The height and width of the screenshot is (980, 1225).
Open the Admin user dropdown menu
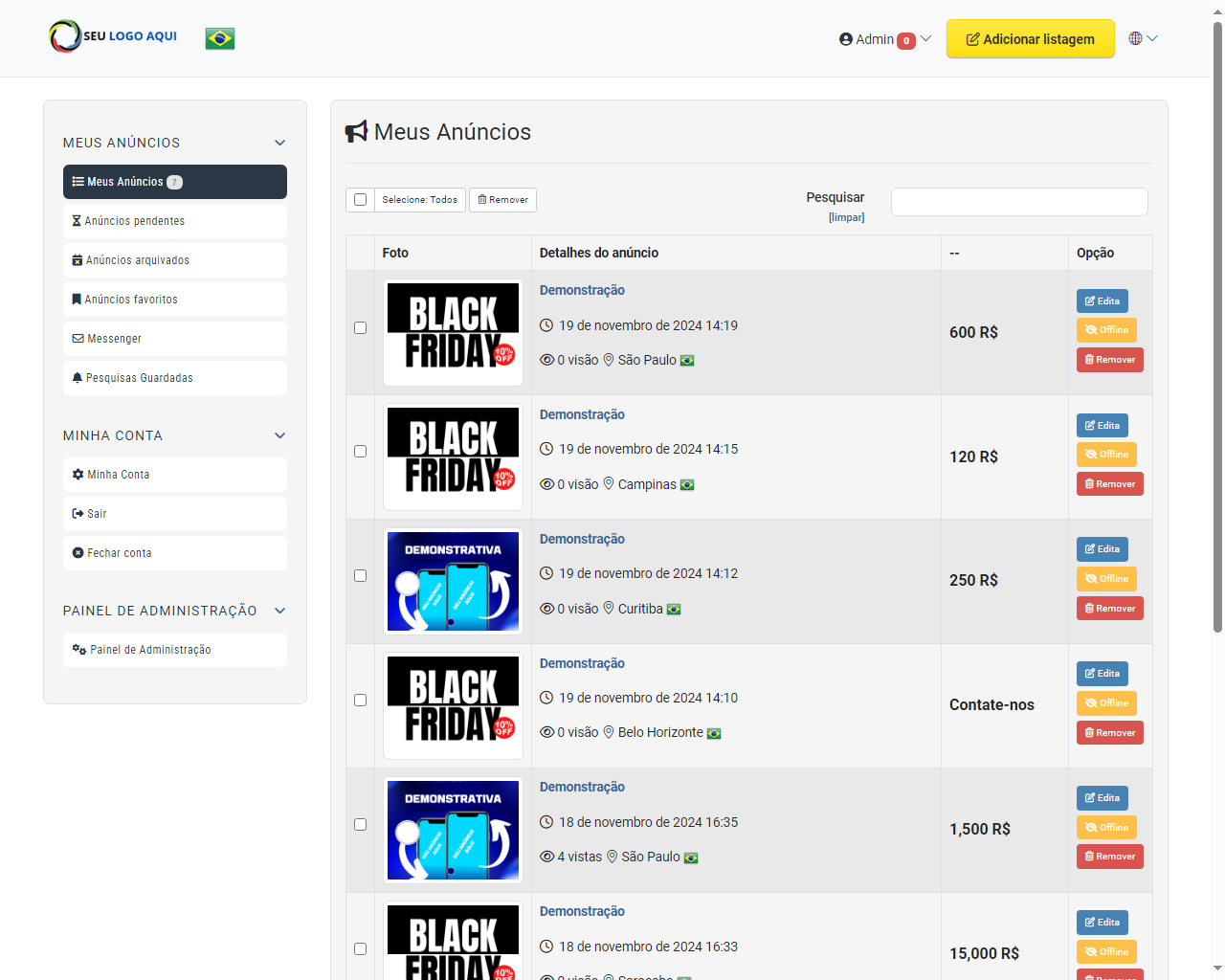884,39
